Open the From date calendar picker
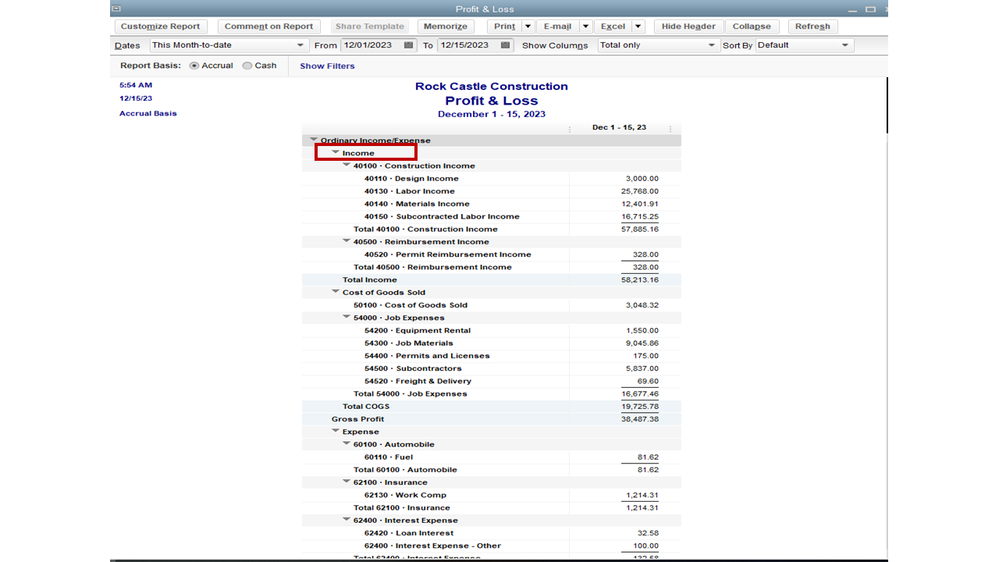 pyautogui.click(x=408, y=45)
